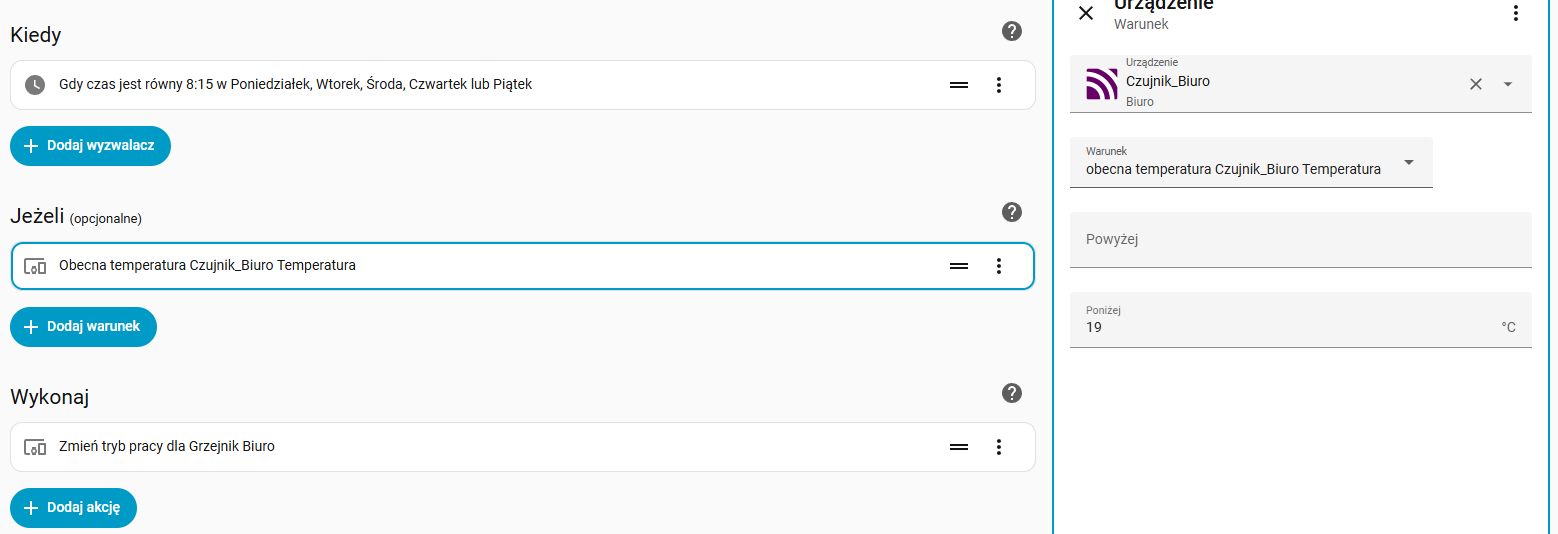
Task: Open the three-dot menu for the Grzejnik Biuro action
Action: click(x=998, y=447)
